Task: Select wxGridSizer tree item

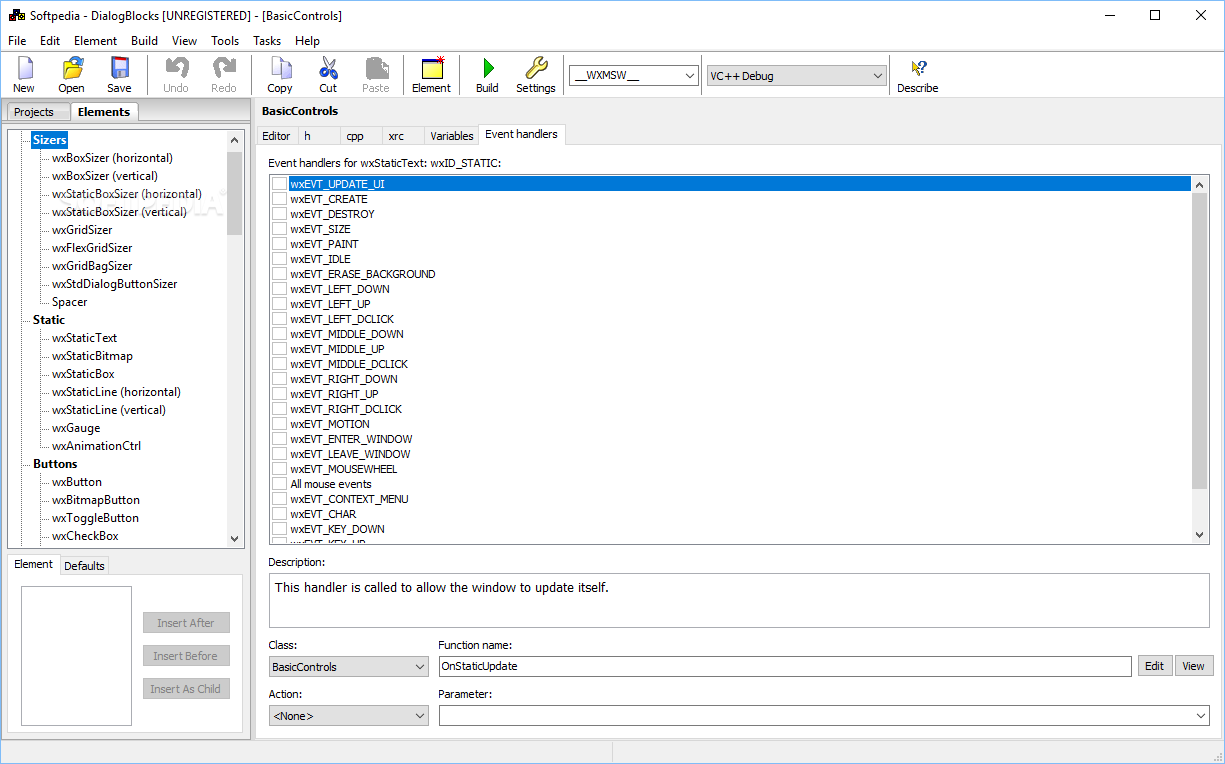Action: (82, 230)
